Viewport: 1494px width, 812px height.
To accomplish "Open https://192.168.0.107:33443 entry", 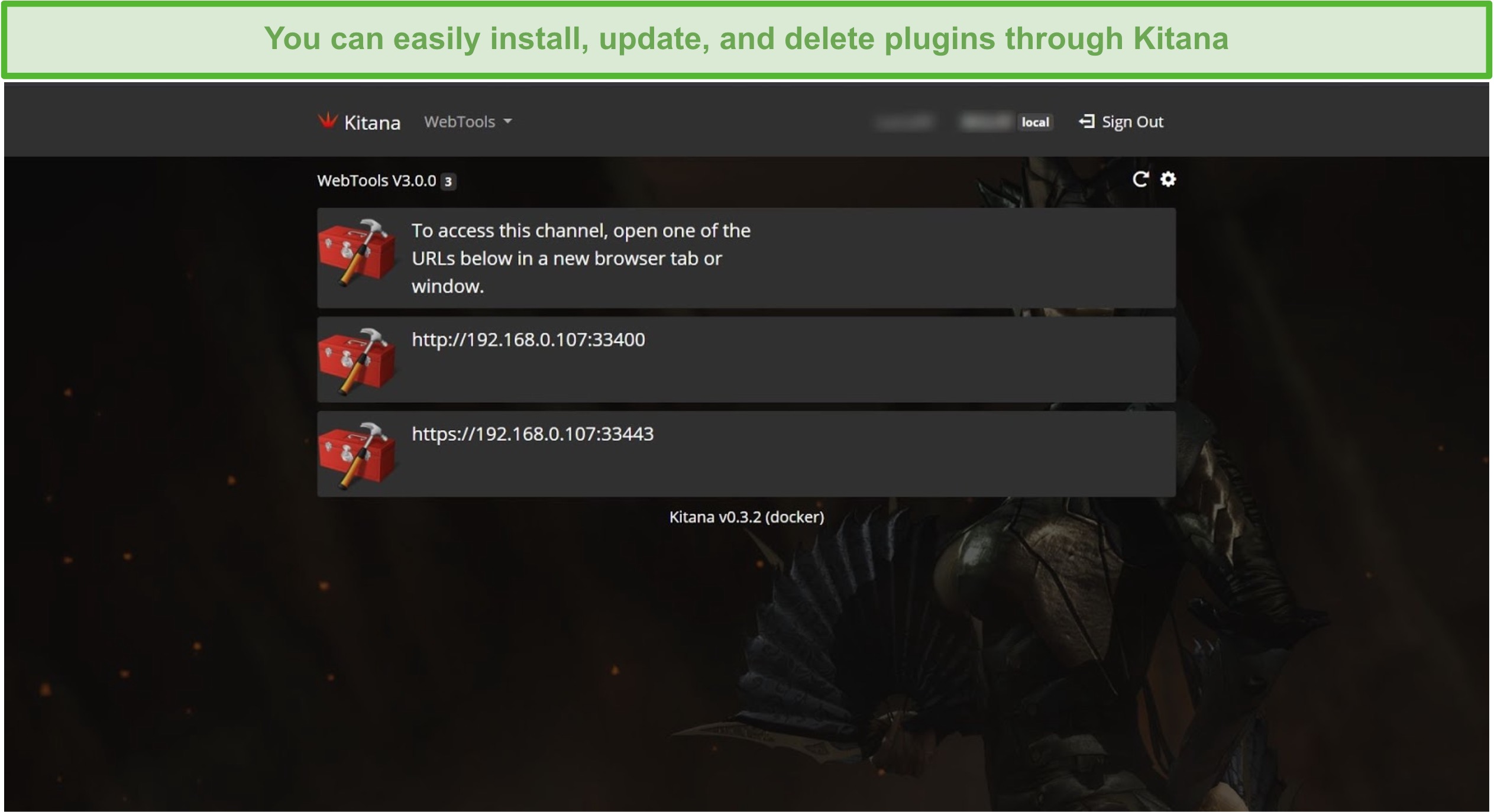I will point(746,454).
